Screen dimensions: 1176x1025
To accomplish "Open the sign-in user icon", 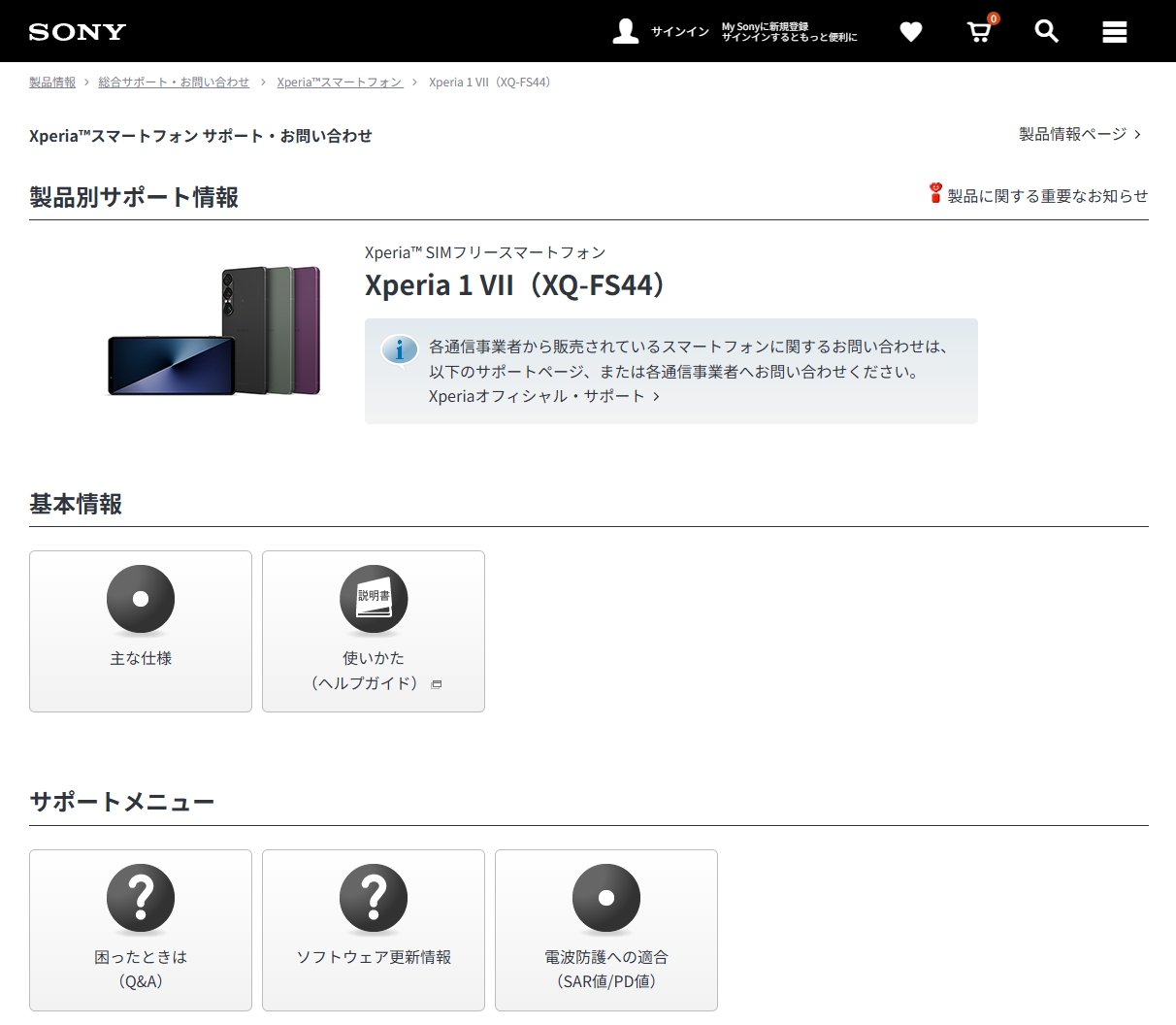I will (x=626, y=31).
